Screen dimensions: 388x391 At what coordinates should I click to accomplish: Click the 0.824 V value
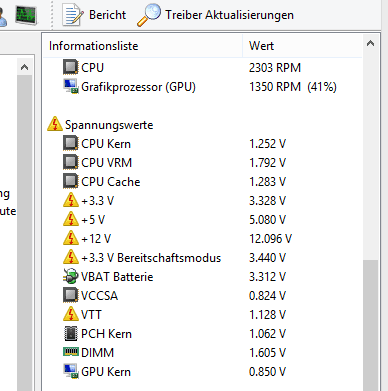[267, 296]
